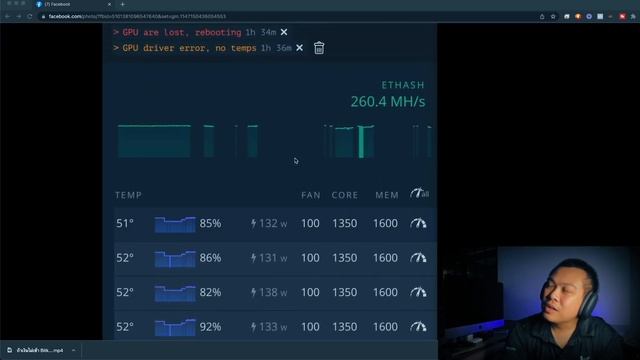This screenshot has width=640, height=360.
Task: Open overclock for the 138 w GPU row
Action: click(x=418, y=292)
